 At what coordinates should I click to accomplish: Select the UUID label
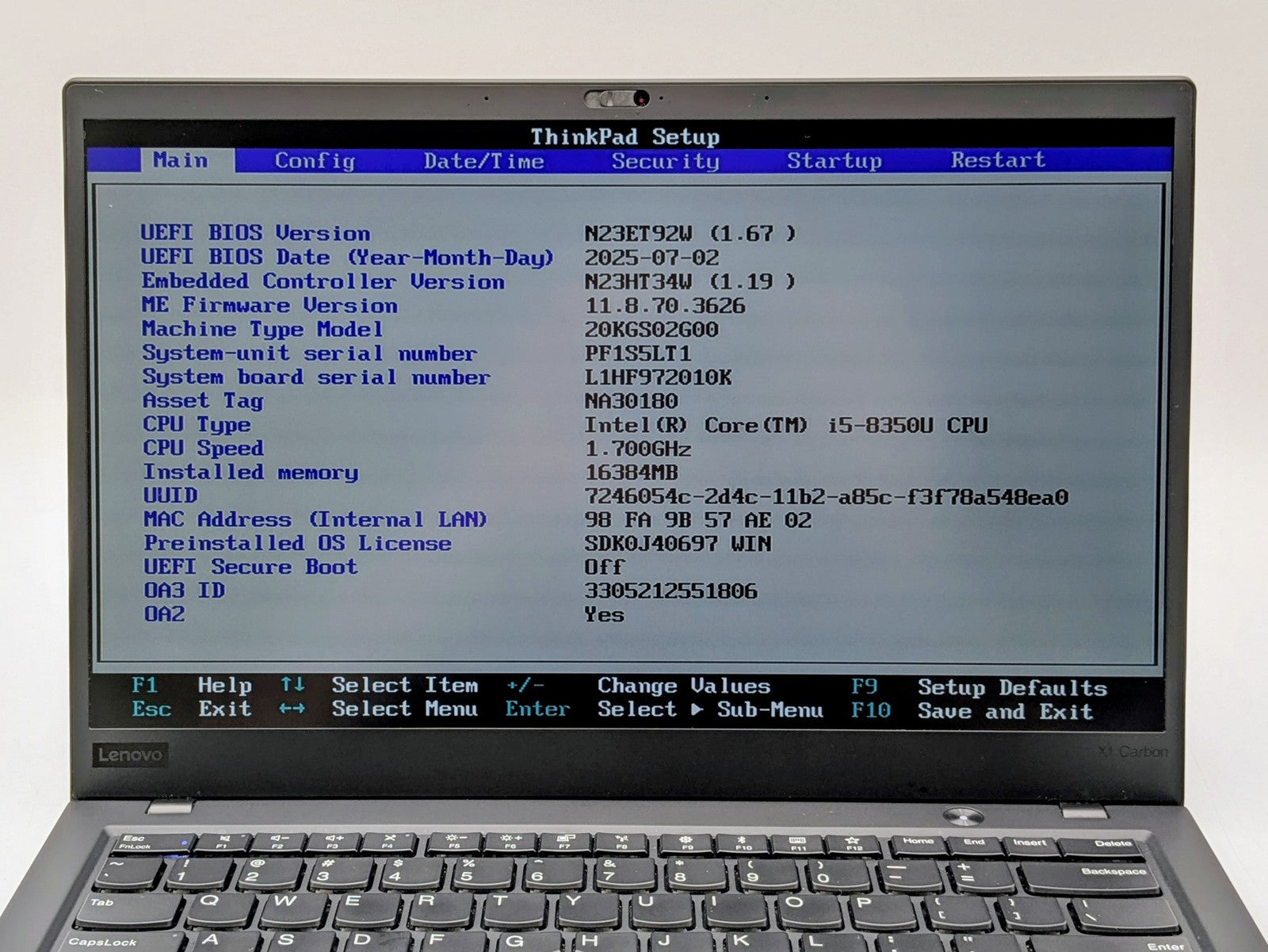tap(170, 496)
